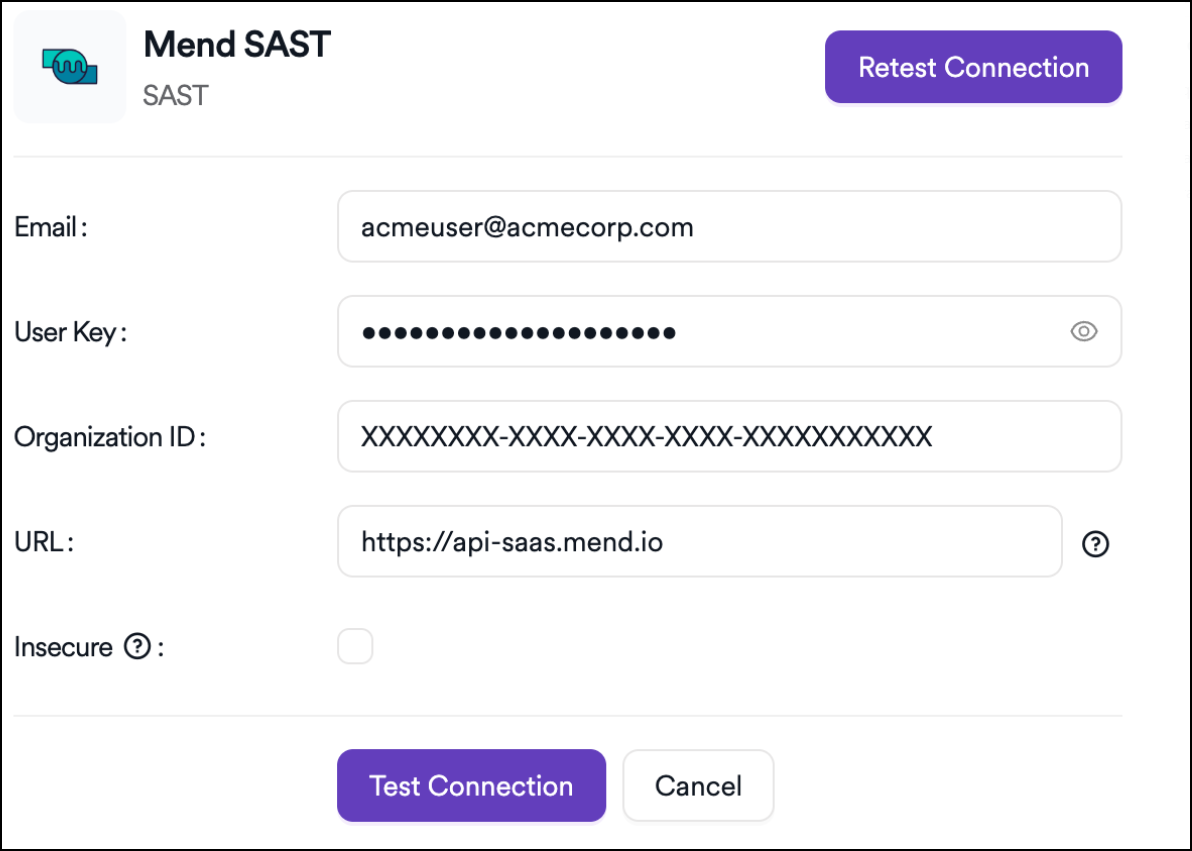The width and height of the screenshot is (1192, 851).
Task: Focus the Email input field
Action: point(729,227)
